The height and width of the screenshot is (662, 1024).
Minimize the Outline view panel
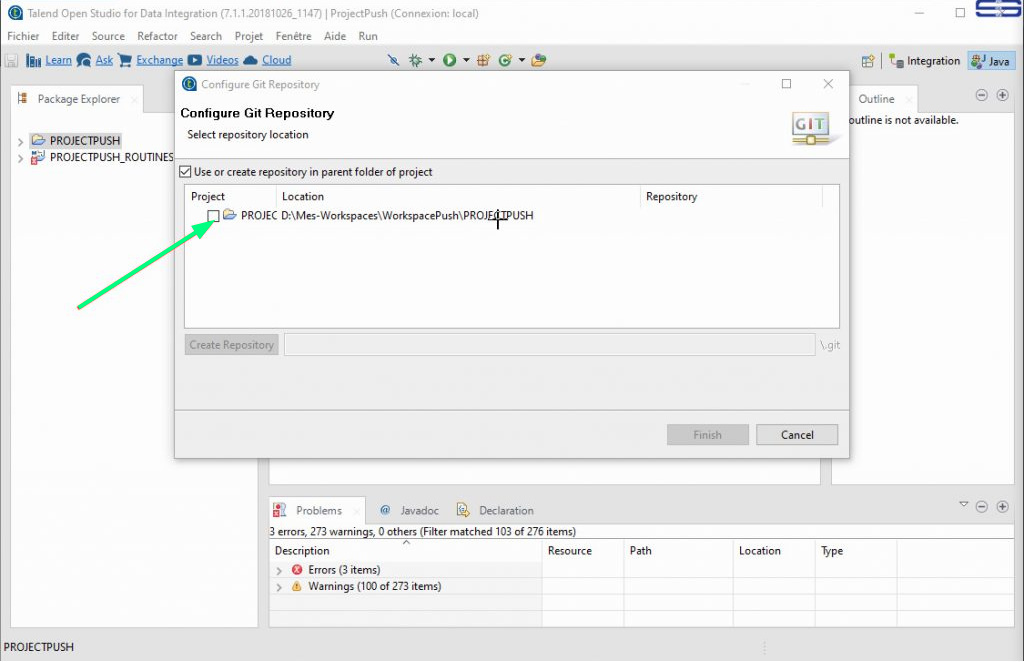point(982,95)
